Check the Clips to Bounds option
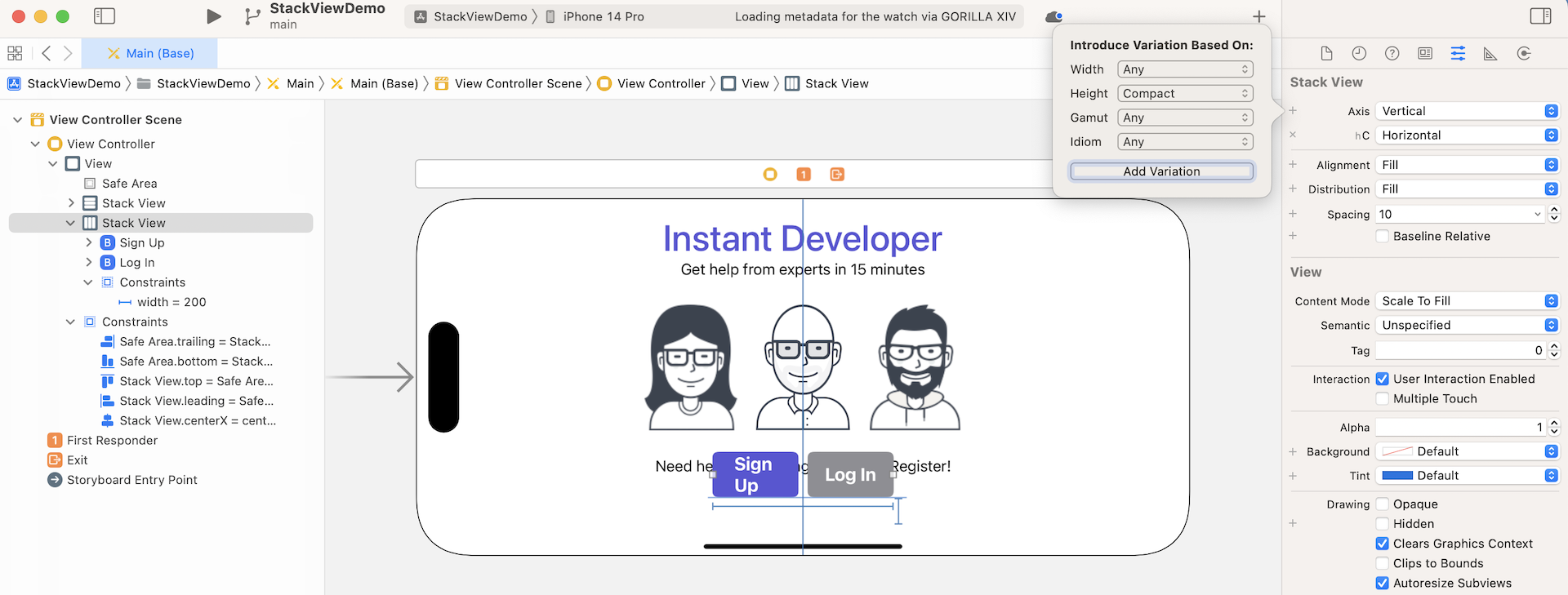Image resolution: width=1568 pixels, height=595 pixels. tap(1383, 564)
